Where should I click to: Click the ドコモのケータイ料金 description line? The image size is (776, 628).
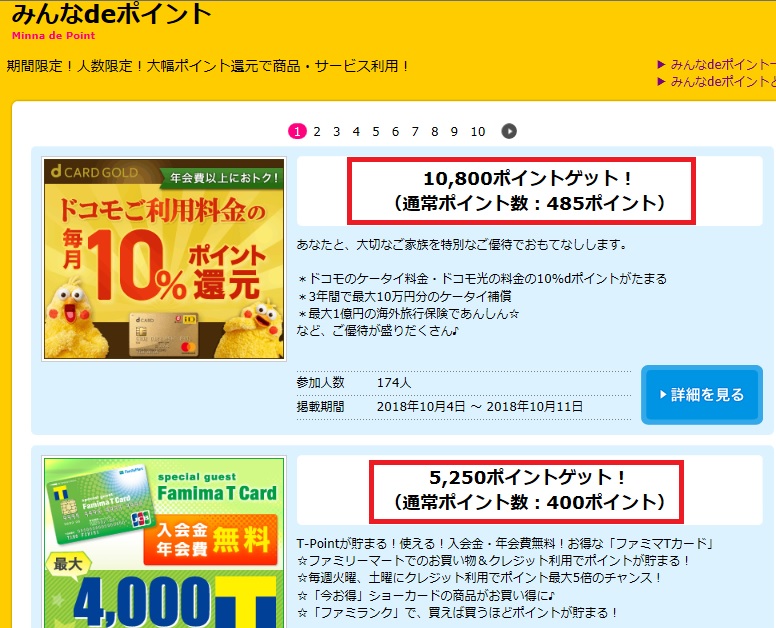coord(482,279)
